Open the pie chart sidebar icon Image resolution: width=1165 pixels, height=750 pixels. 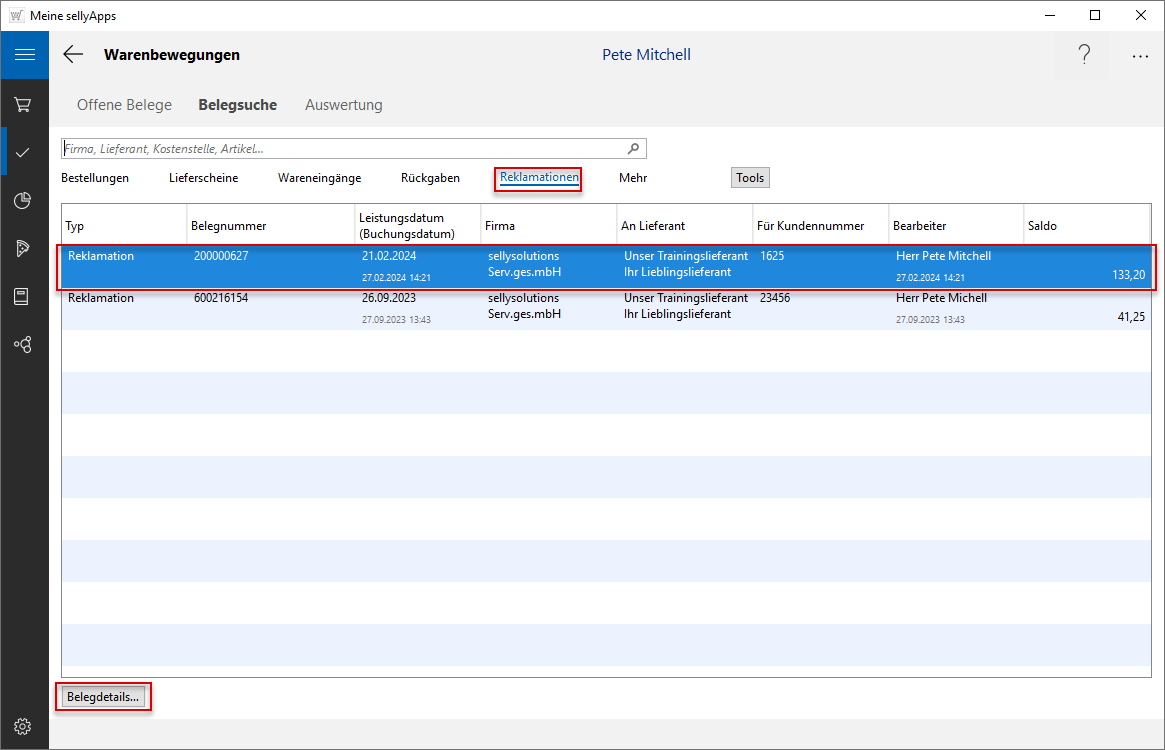tap(24, 201)
